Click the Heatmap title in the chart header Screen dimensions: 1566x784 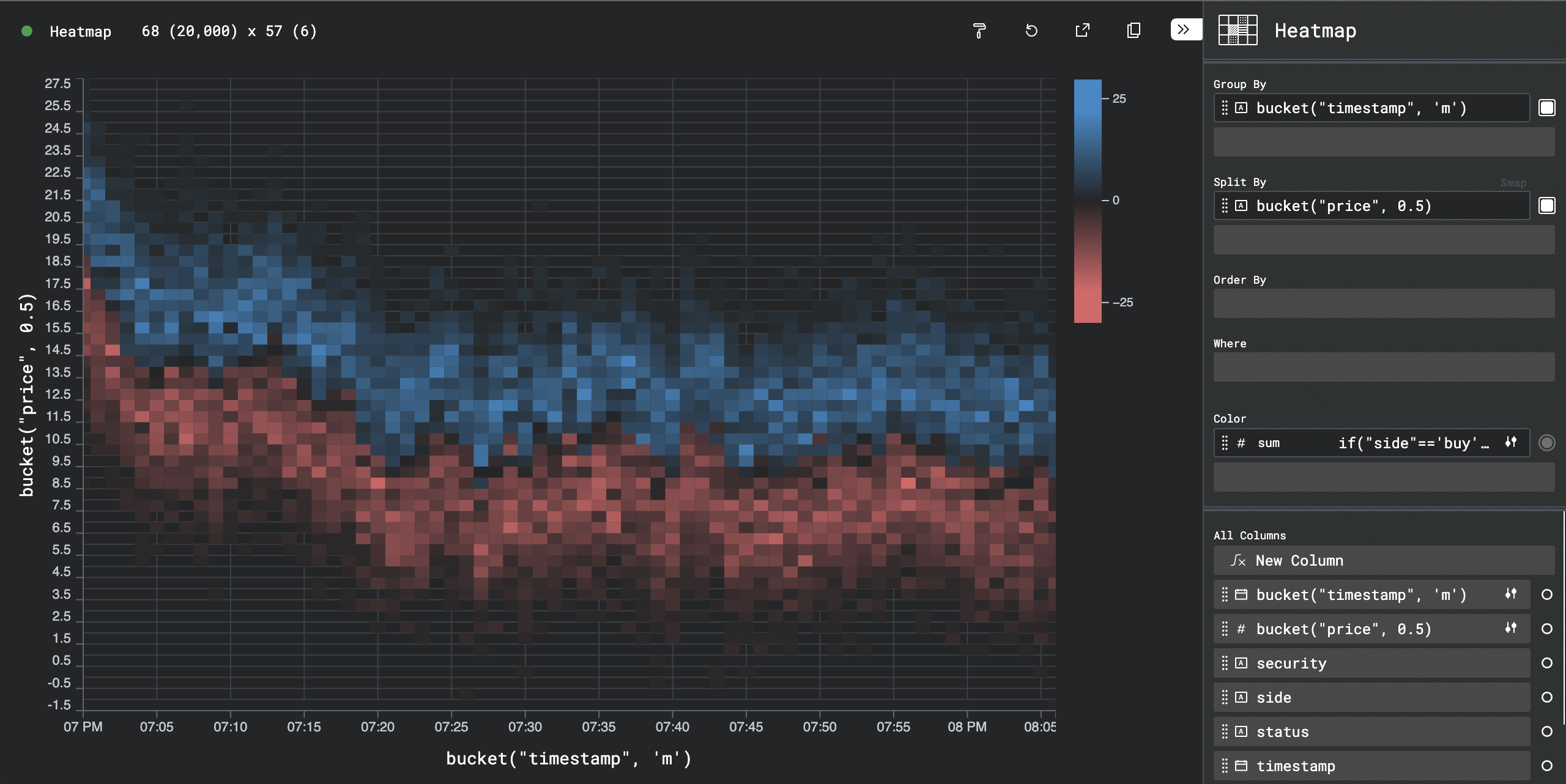click(80, 32)
